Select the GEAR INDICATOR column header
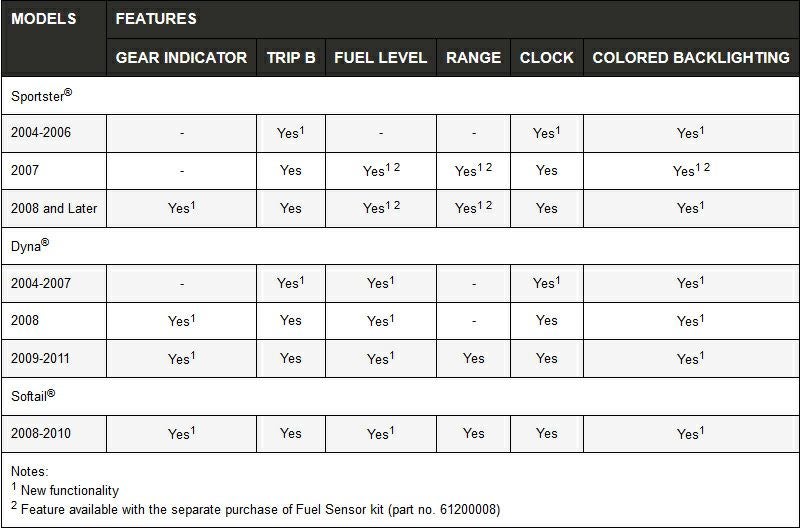Image resolution: width=800 pixels, height=529 pixels. click(x=181, y=58)
